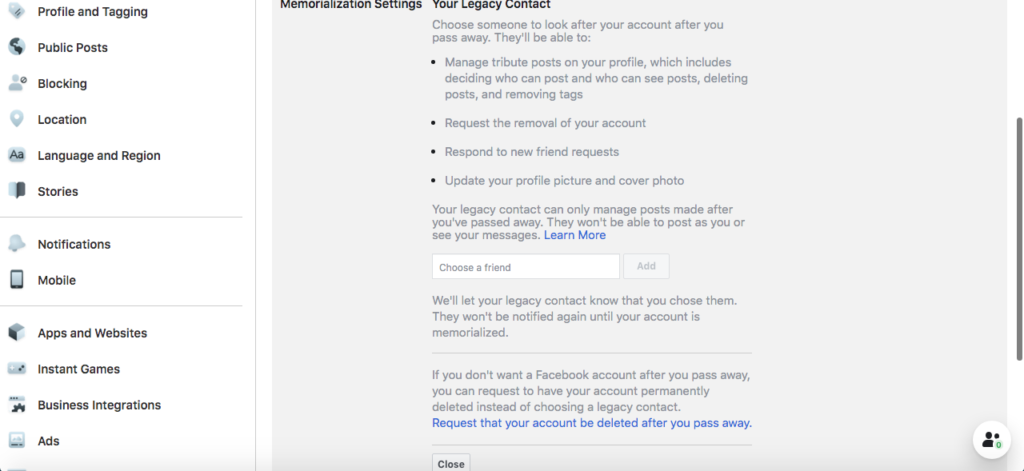
Task: Click the page's vertical scrollbar
Action: (1019, 238)
